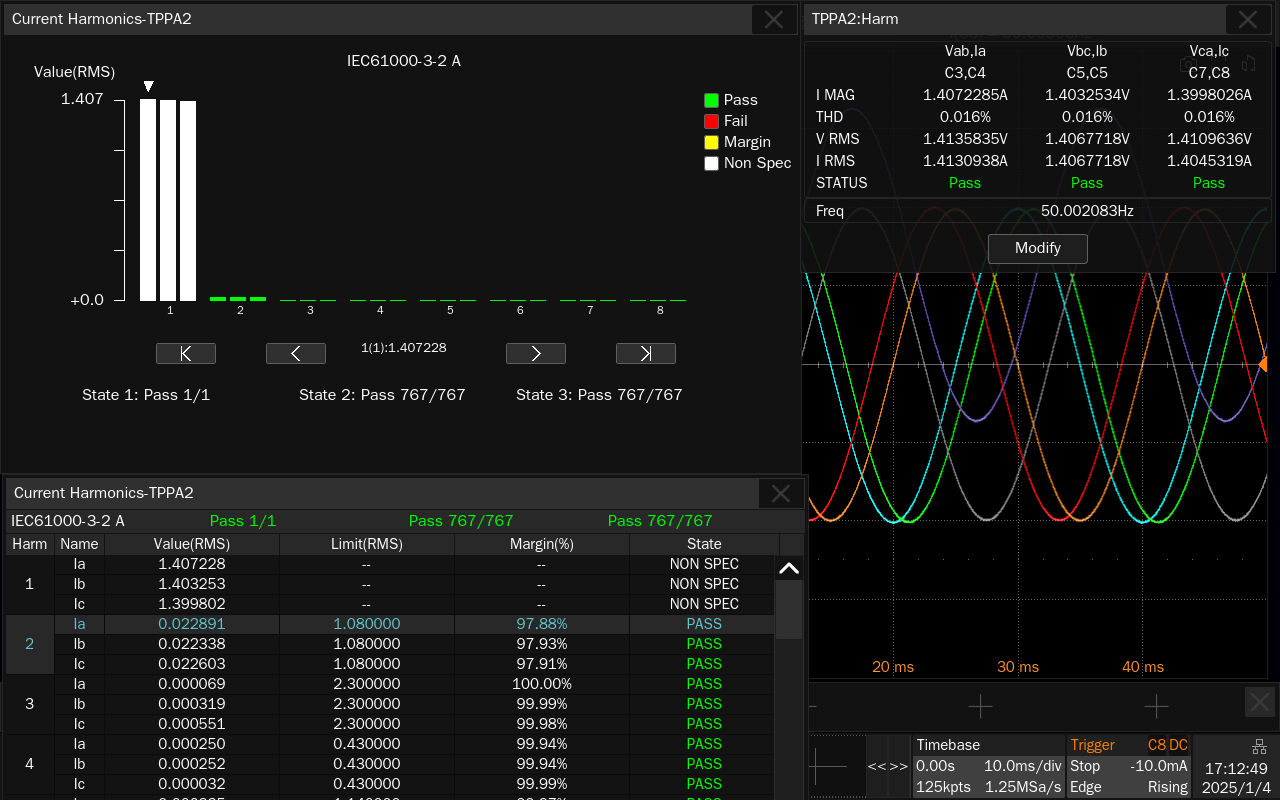Screen dimensions: 1280x800
Task: Open the Timebase settings box
Action: (988, 766)
